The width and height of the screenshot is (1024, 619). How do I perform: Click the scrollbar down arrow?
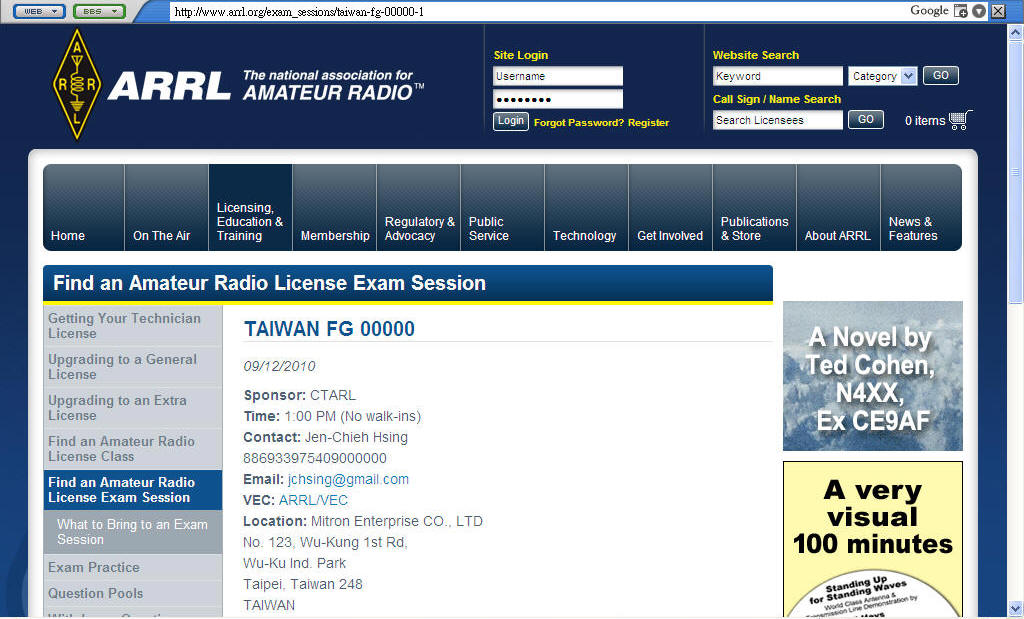pos(1016,608)
